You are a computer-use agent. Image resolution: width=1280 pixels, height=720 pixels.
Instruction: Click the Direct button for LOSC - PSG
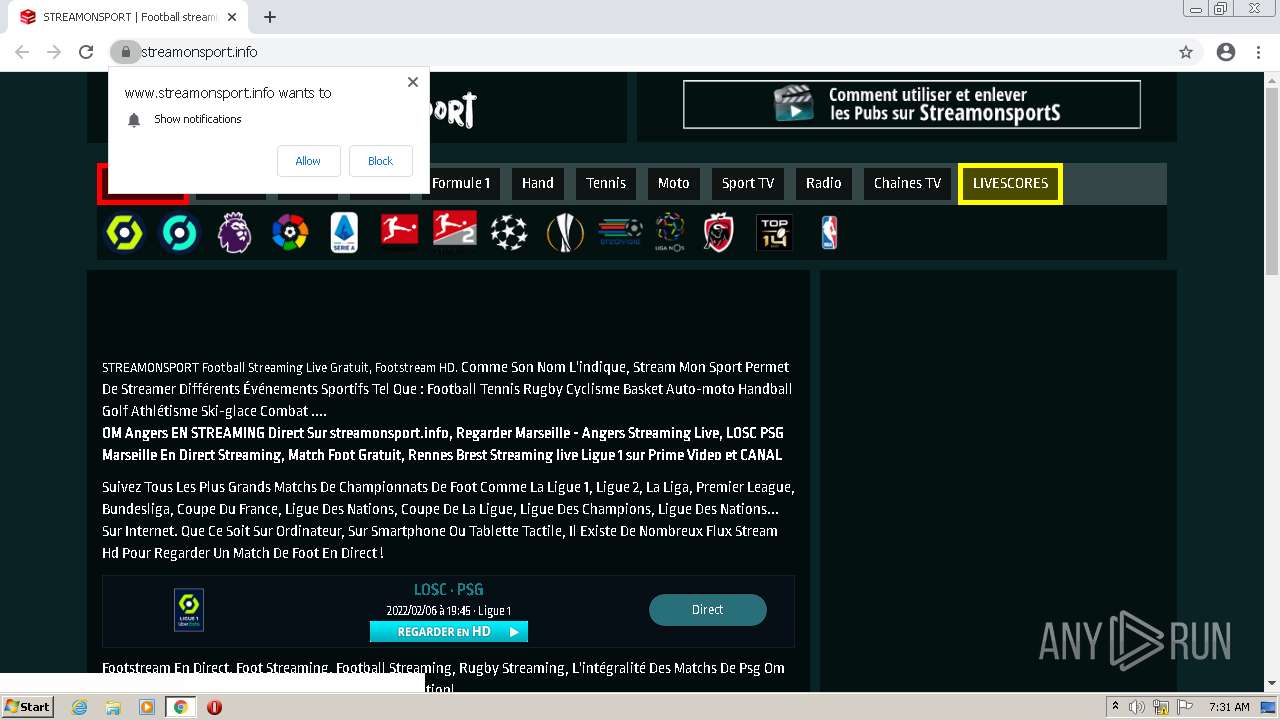tap(708, 610)
